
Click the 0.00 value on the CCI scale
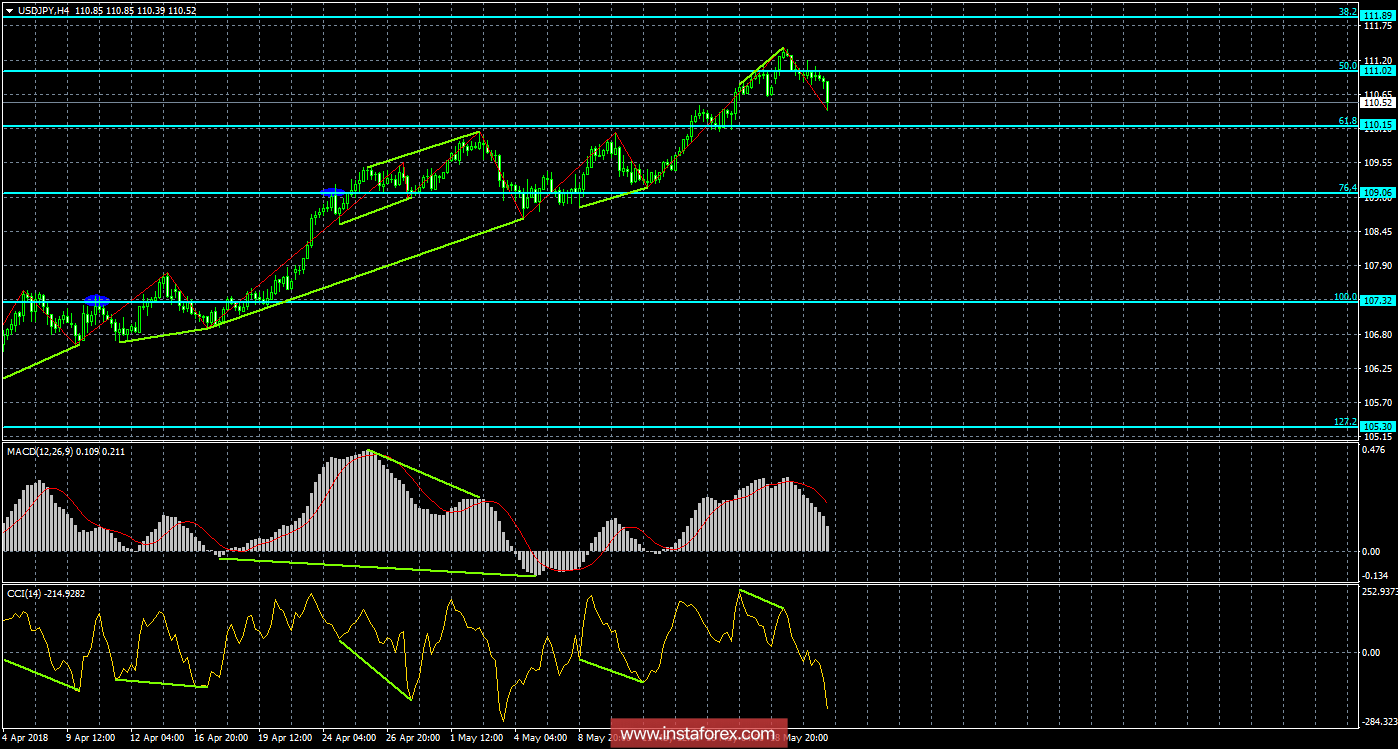tap(1373, 652)
